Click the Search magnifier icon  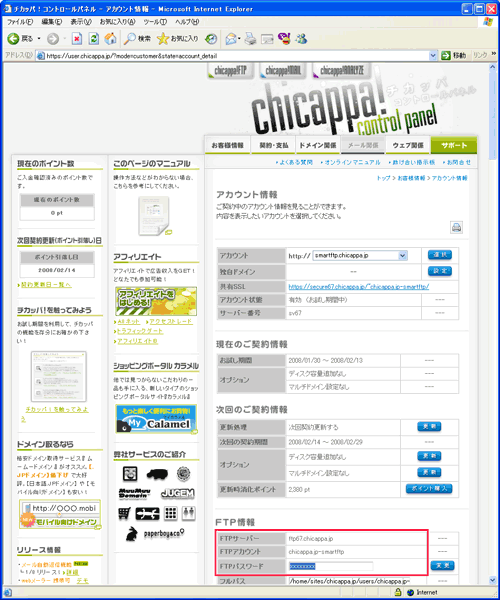coord(130,38)
